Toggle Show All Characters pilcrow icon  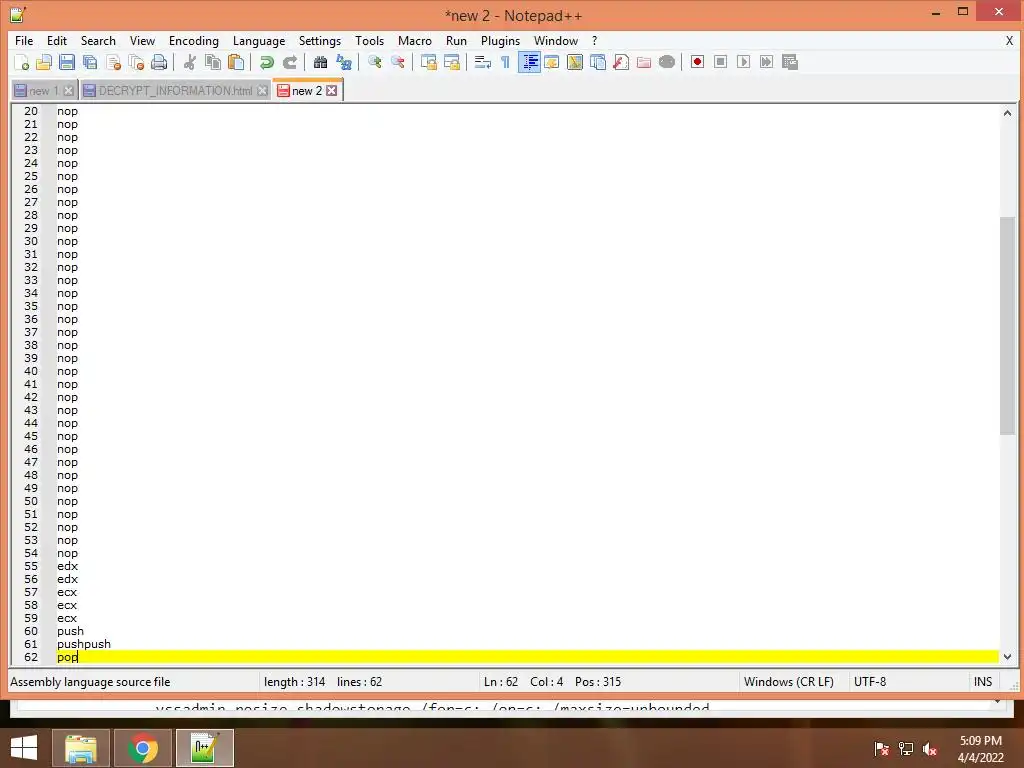click(505, 62)
